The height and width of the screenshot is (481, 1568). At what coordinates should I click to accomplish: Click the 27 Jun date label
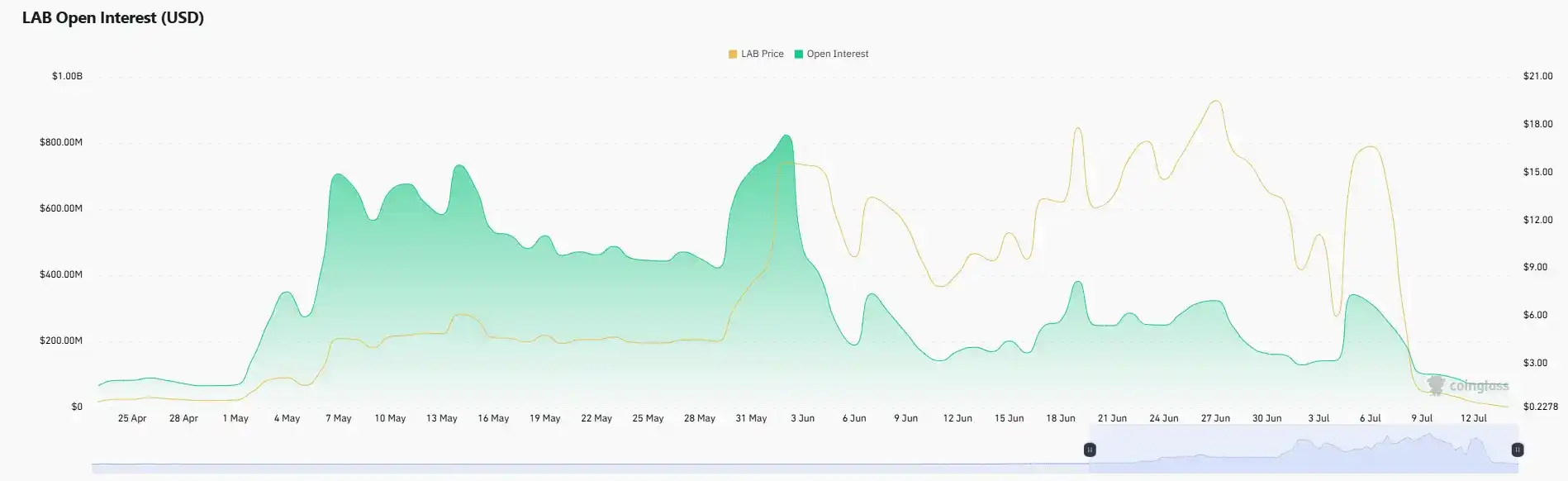1215,418
